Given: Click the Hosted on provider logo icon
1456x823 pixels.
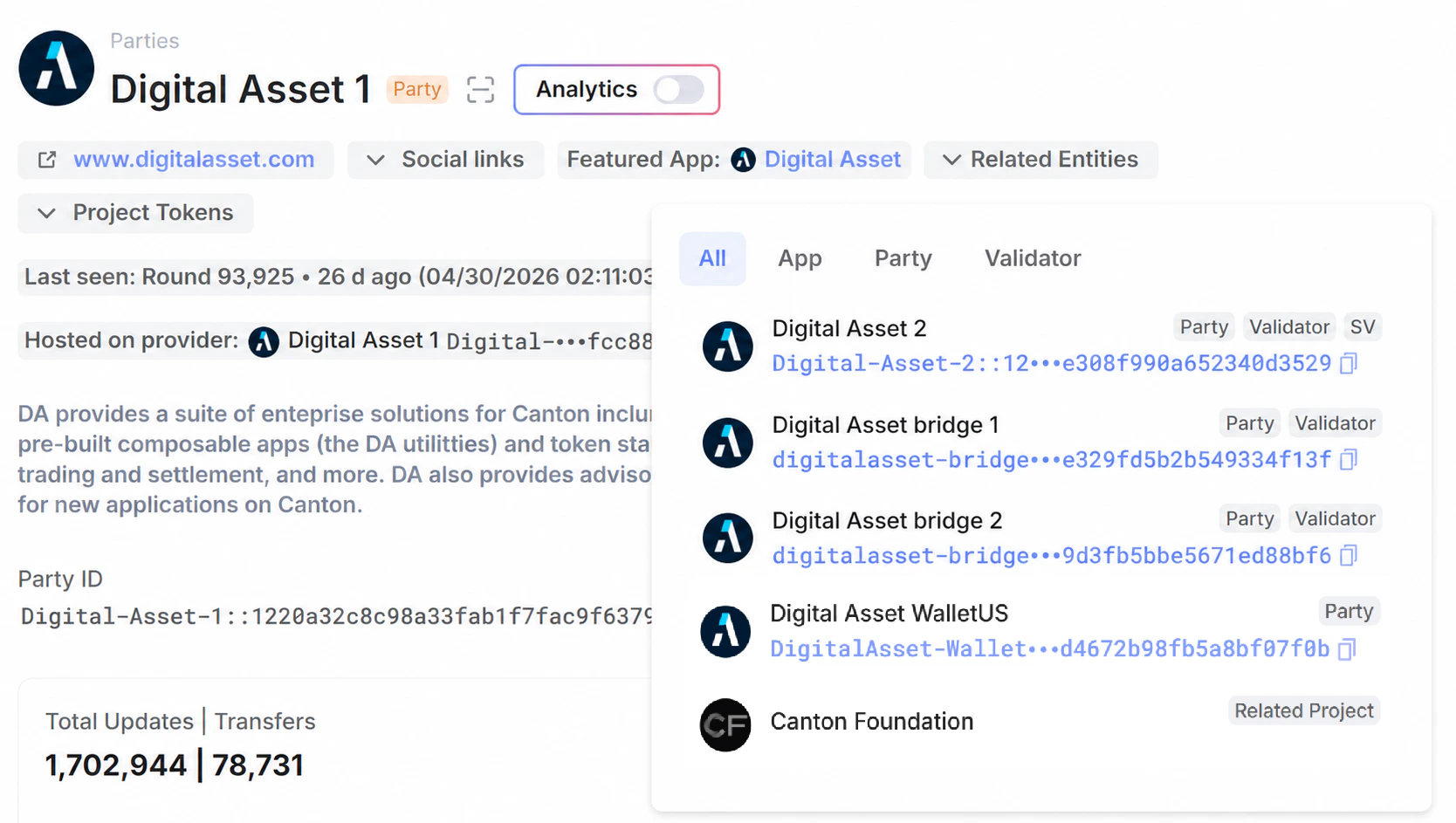Looking at the screenshot, I should coord(264,341).
